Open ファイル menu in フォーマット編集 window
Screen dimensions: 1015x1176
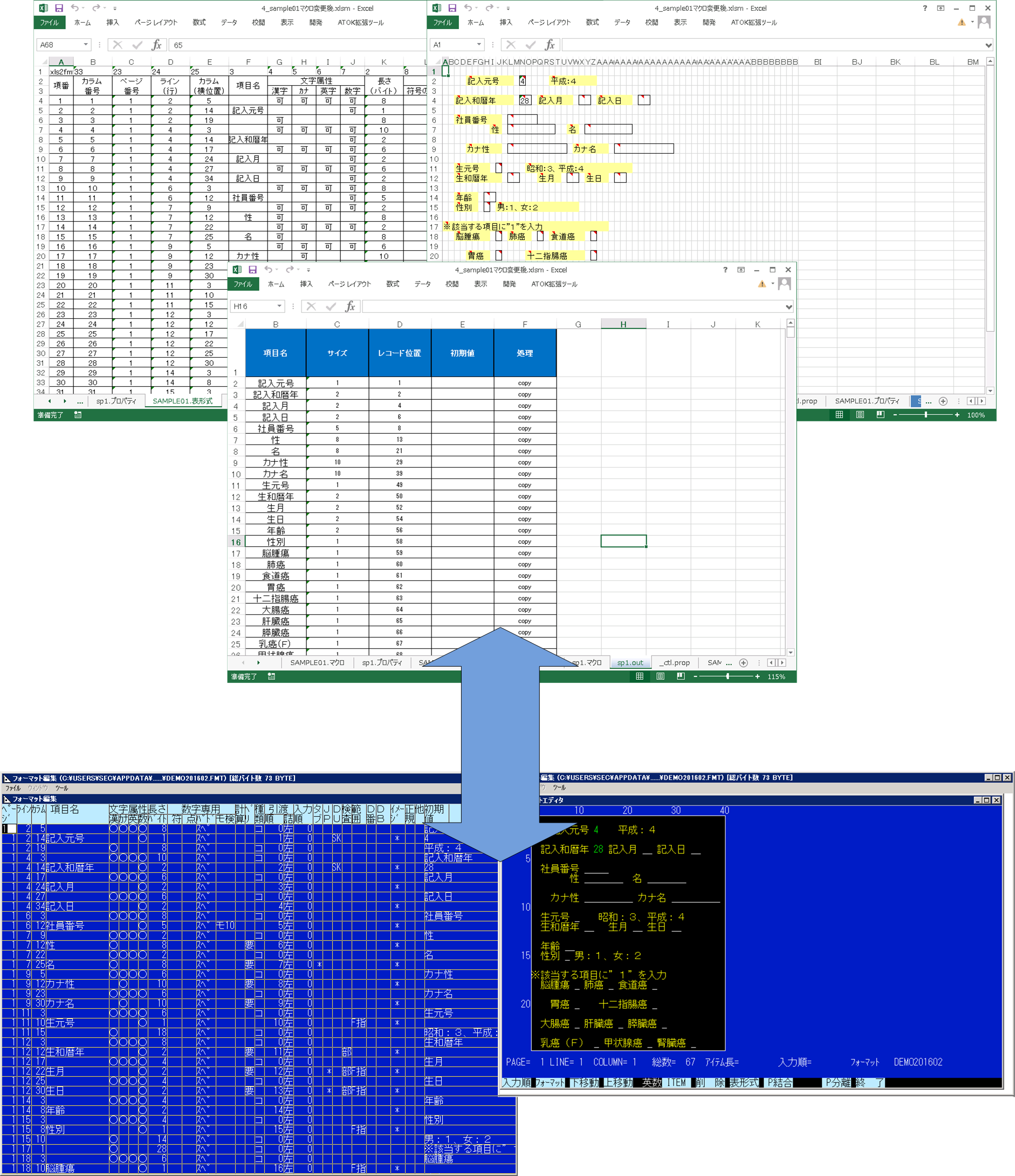(13, 788)
